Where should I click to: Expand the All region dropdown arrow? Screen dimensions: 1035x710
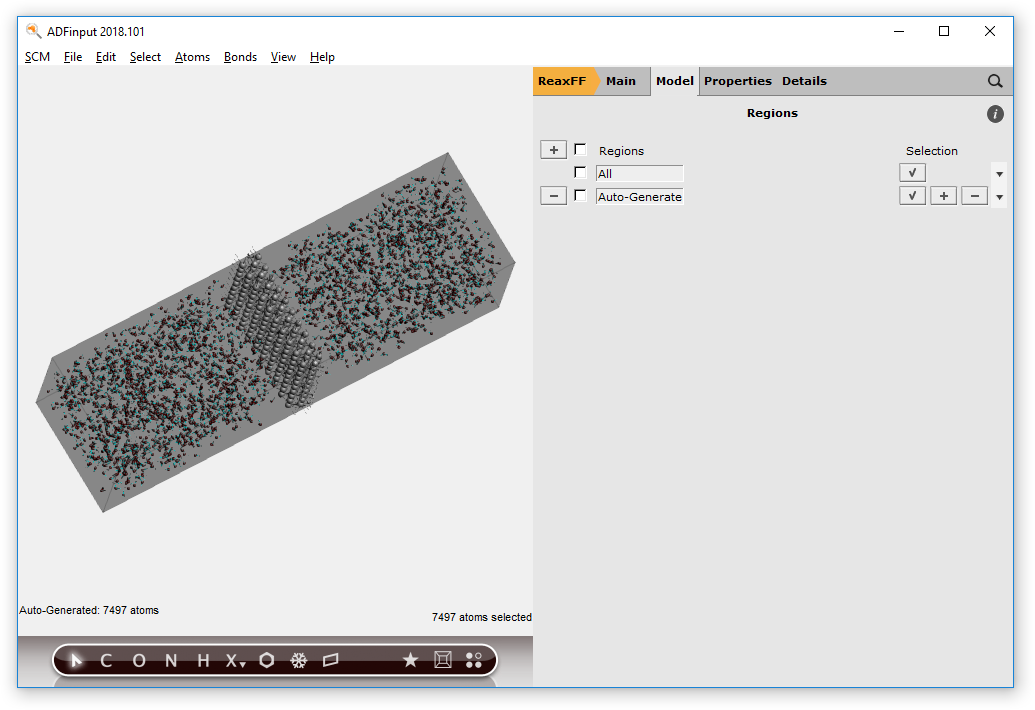(999, 174)
